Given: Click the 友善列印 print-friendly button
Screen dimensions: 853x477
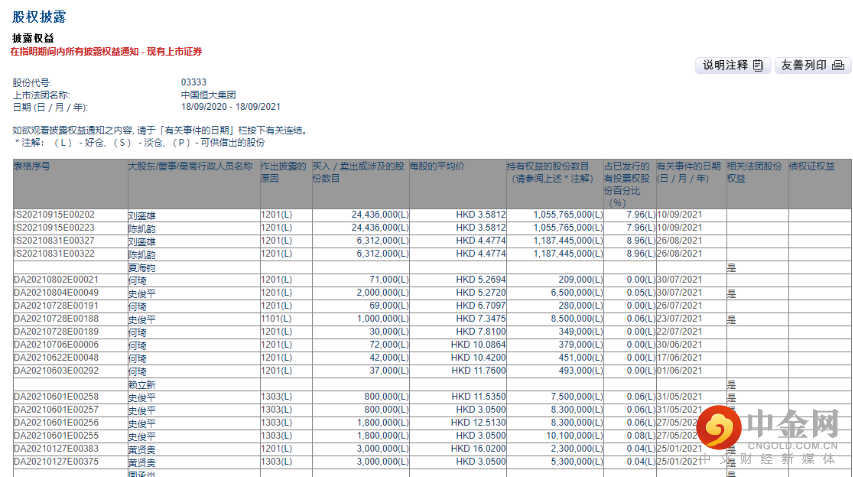Looking at the screenshot, I should pos(812,65).
